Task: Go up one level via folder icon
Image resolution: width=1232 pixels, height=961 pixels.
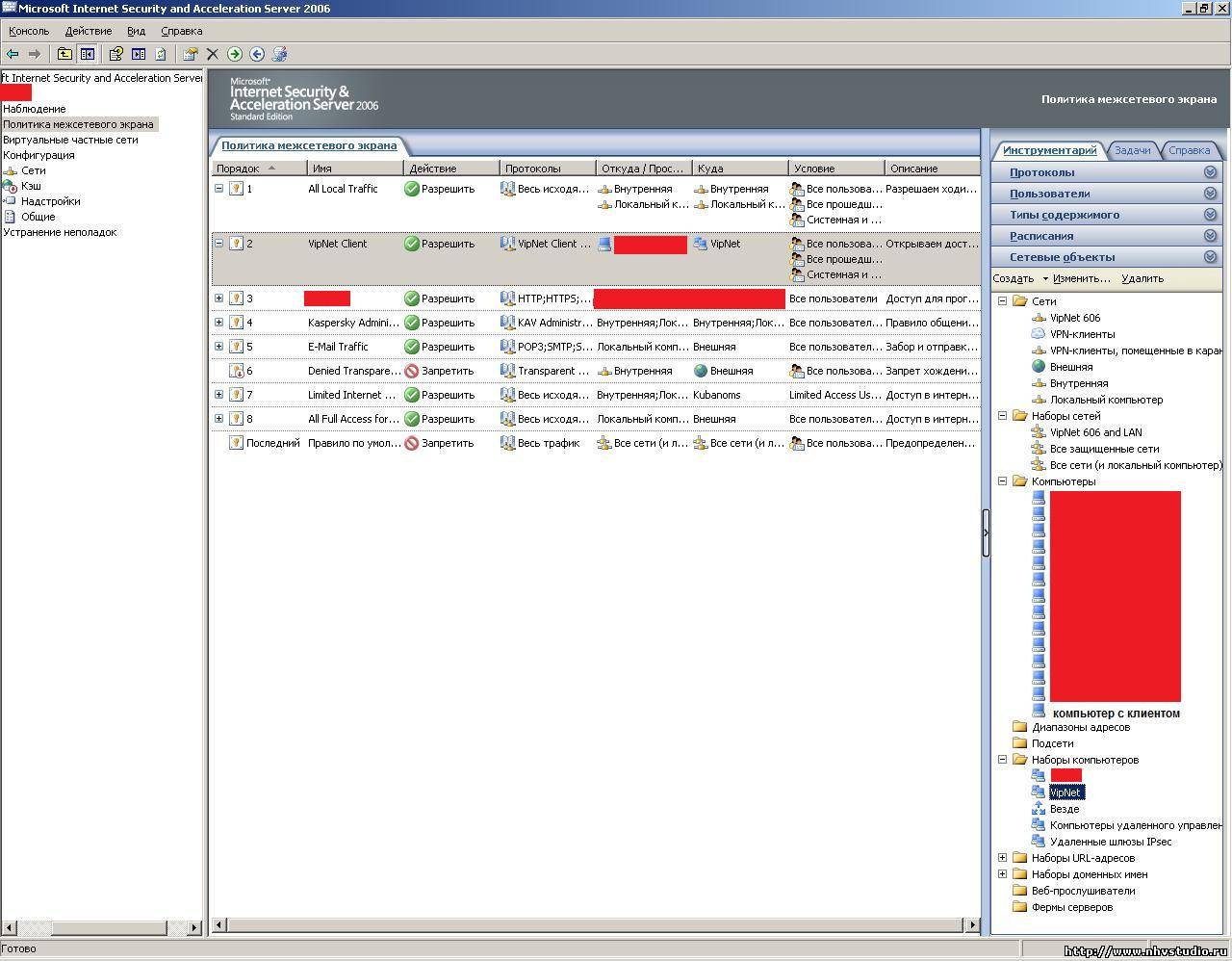Action: tap(64, 54)
